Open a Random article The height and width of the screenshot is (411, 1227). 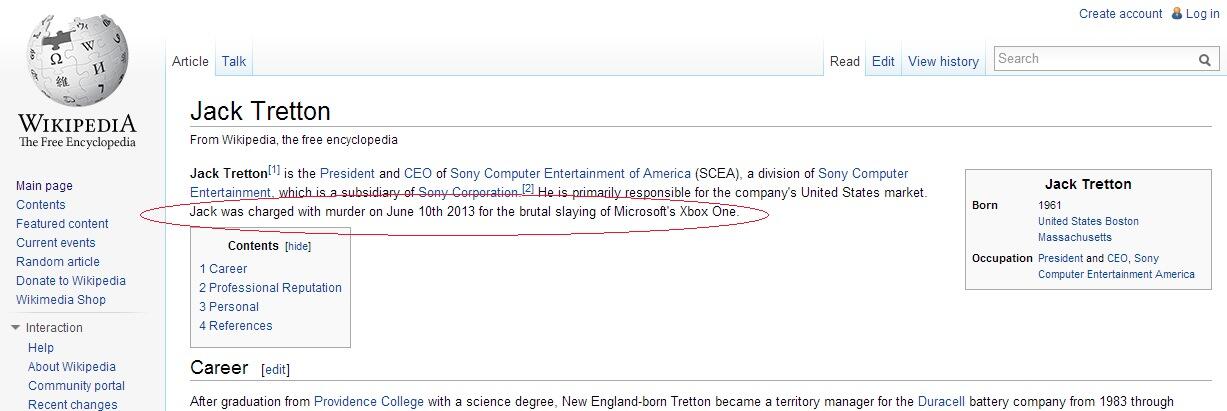[x=58, y=262]
